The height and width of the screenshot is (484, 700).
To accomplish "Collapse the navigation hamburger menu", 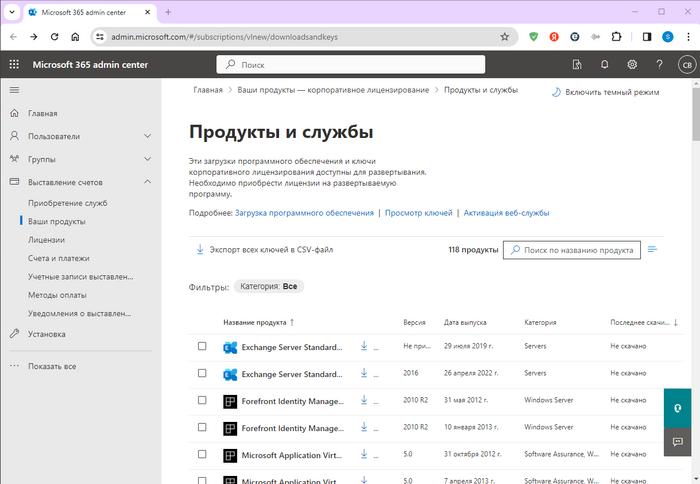I will (x=14, y=90).
